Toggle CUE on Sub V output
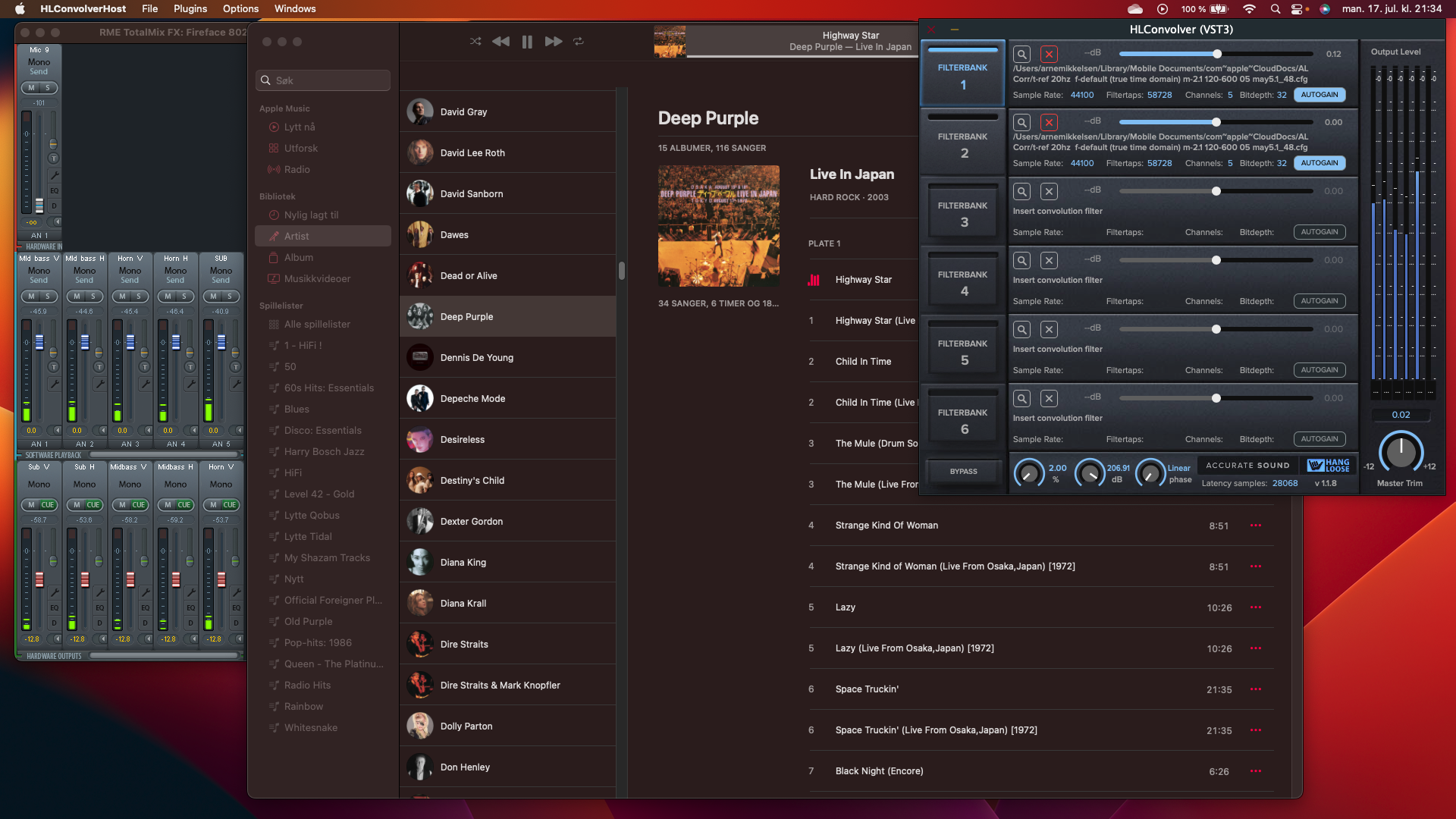 (47, 505)
